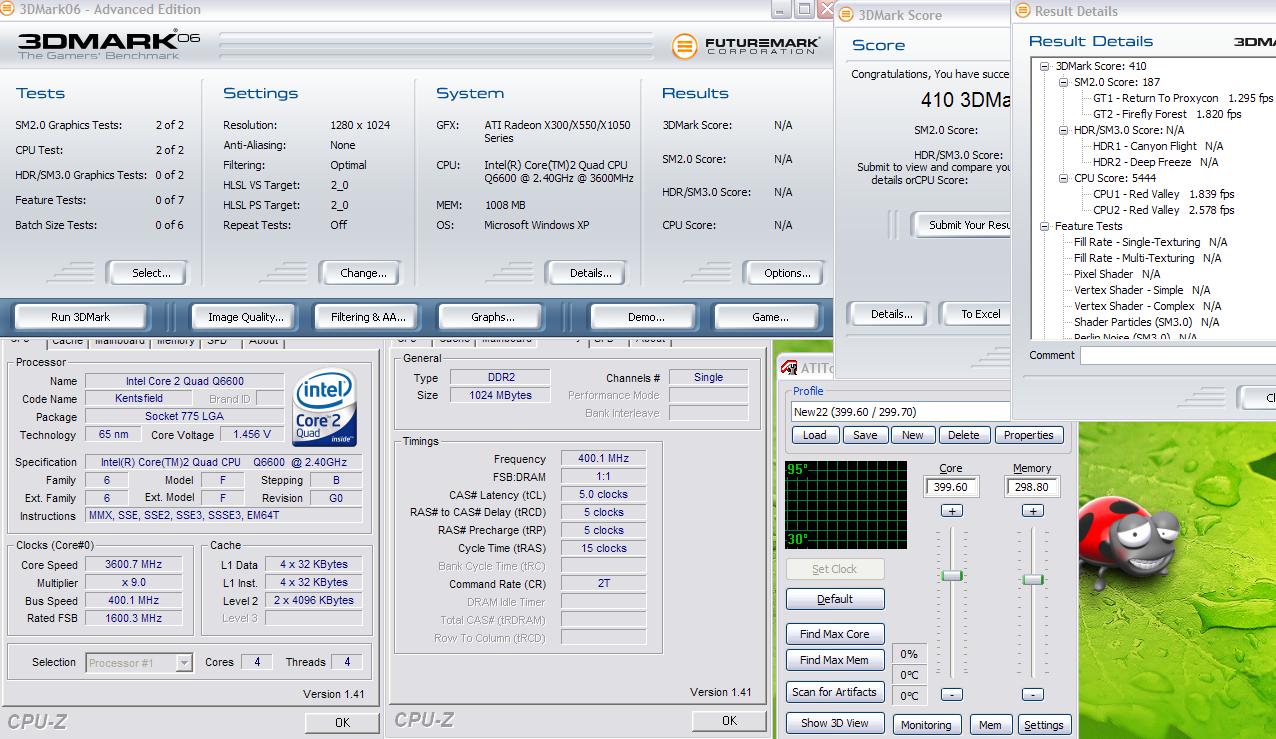Select HDR1 - Canyon Flight row
The image size is (1276, 739).
coord(1157,146)
